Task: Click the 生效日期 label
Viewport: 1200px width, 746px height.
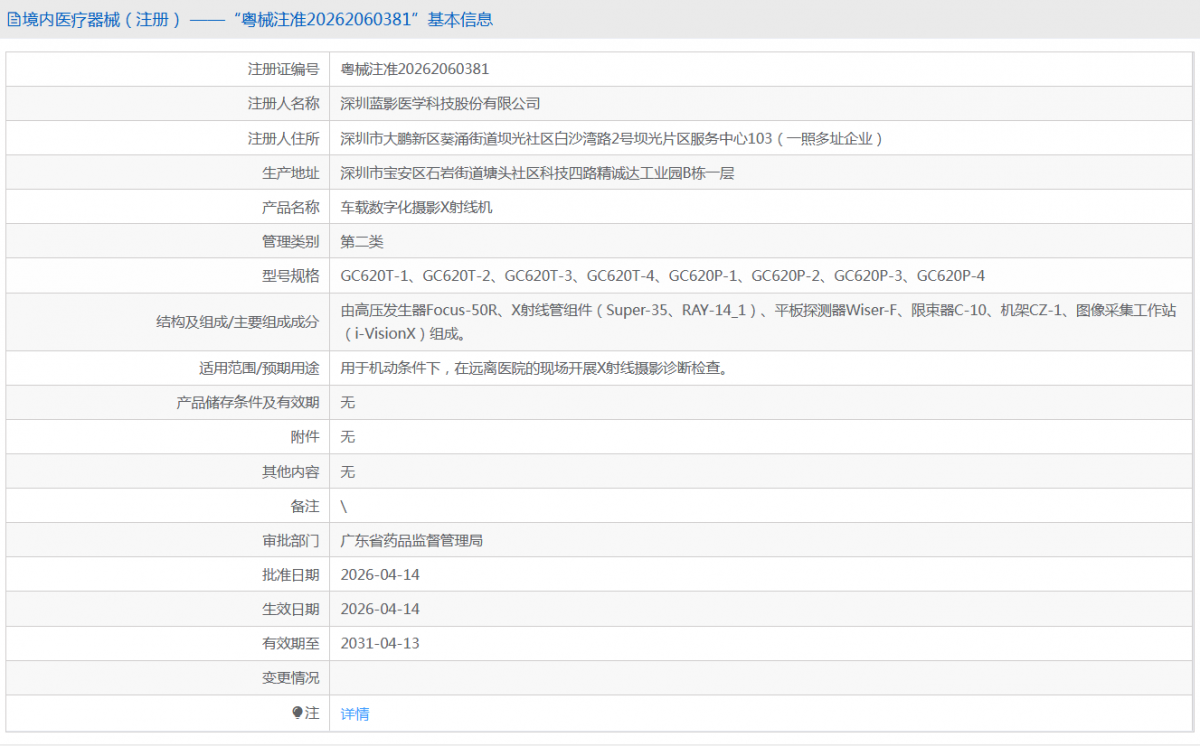Action: coord(291,609)
